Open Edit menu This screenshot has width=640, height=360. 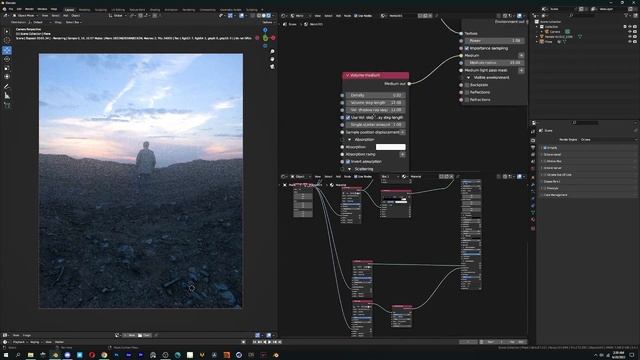click(x=19, y=9)
